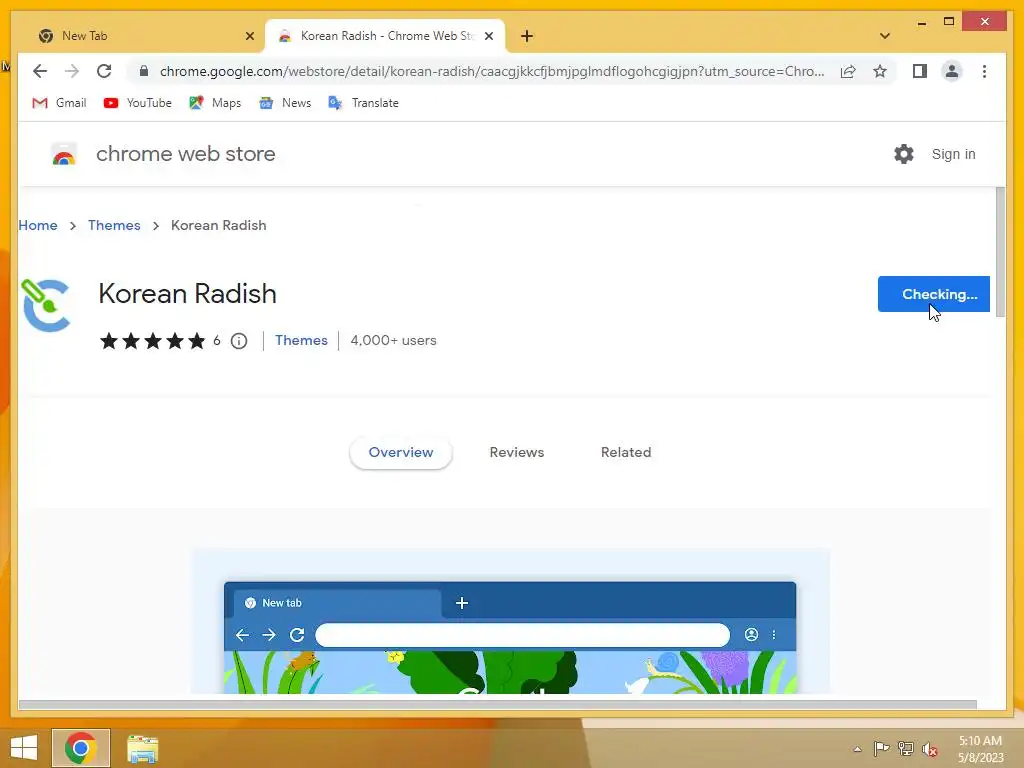Image resolution: width=1024 pixels, height=768 pixels.
Task: Close the New Tab tab
Action: click(x=249, y=36)
